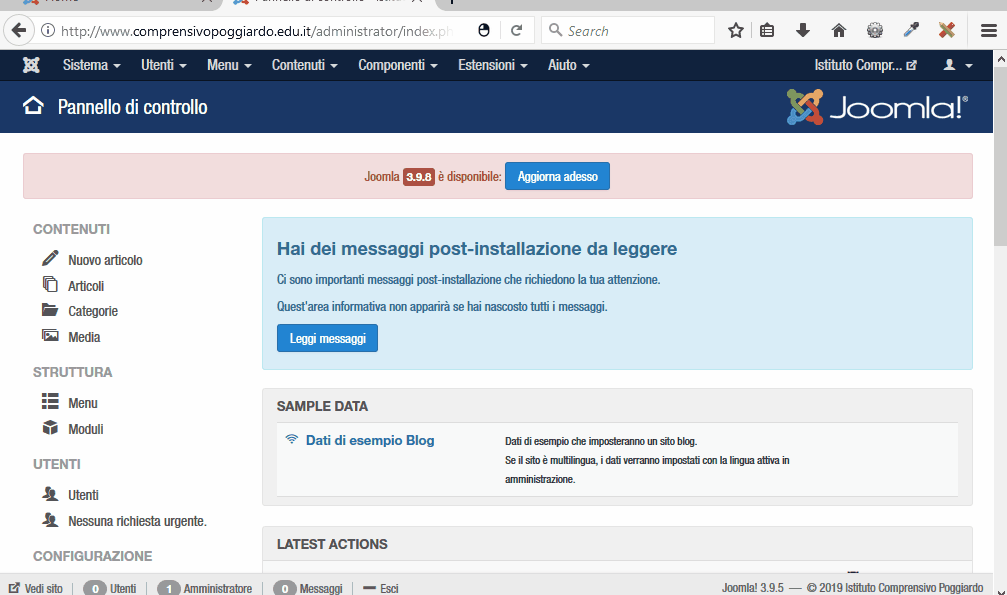Click Nessuna richiesta urgente link
The image size is (1007, 595).
pyautogui.click(x=137, y=520)
